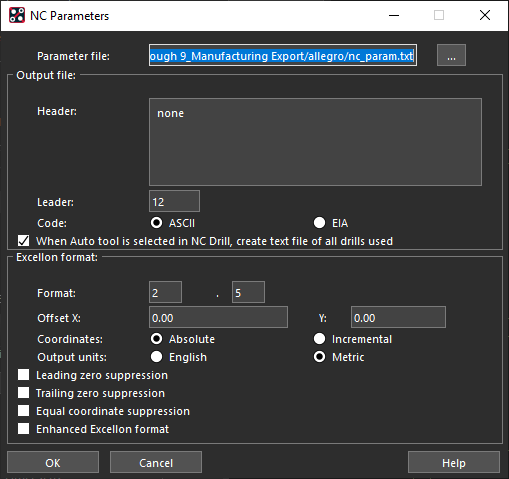Click the NC Parameters app icon
The width and height of the screenshot is (509, 479).
(x=17, y=15)
